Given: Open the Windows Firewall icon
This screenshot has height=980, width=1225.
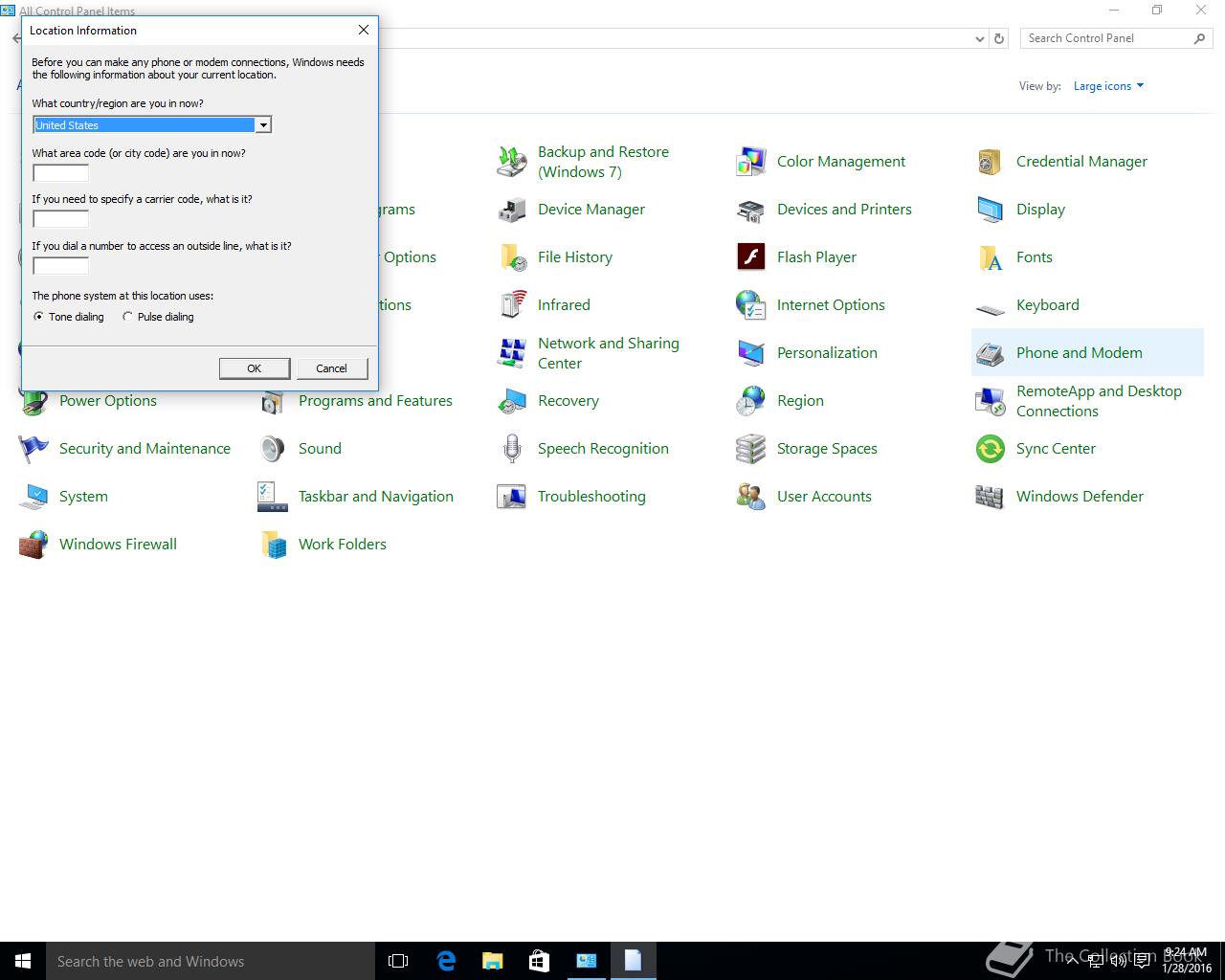Looking at the screenshot, I should [x=33, y=545].
